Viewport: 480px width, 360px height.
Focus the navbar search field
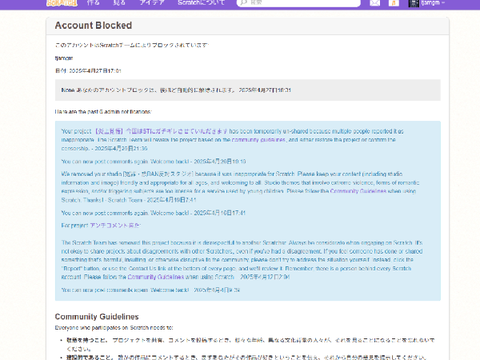click(299, 3)
